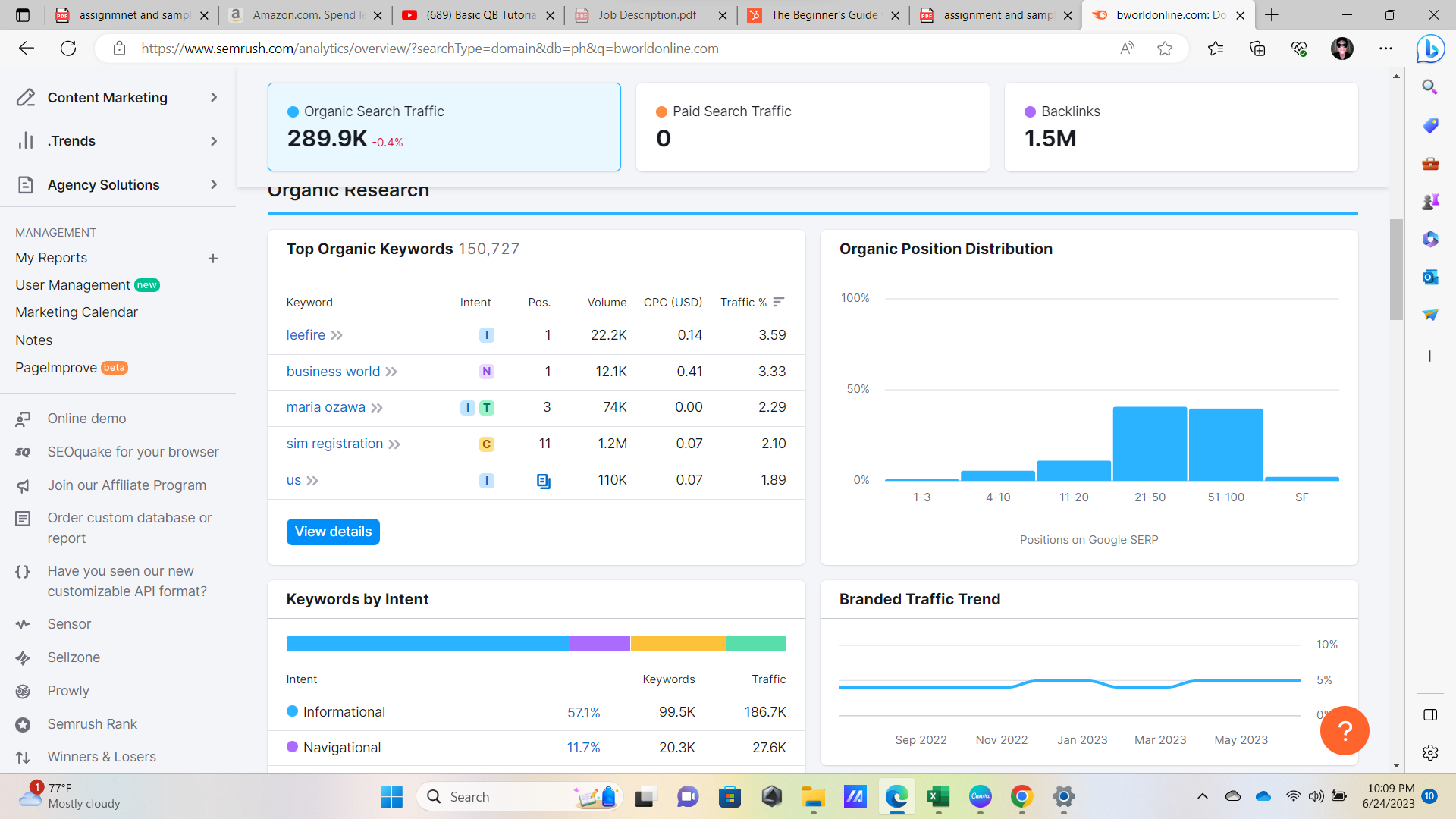This screenshot has width=1456, height=819.
Task: Click the View details button
Action: tap(333, 532)
